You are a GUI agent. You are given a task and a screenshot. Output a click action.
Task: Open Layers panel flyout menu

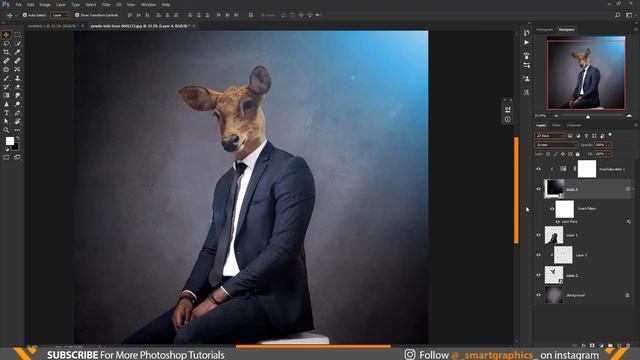635,125
